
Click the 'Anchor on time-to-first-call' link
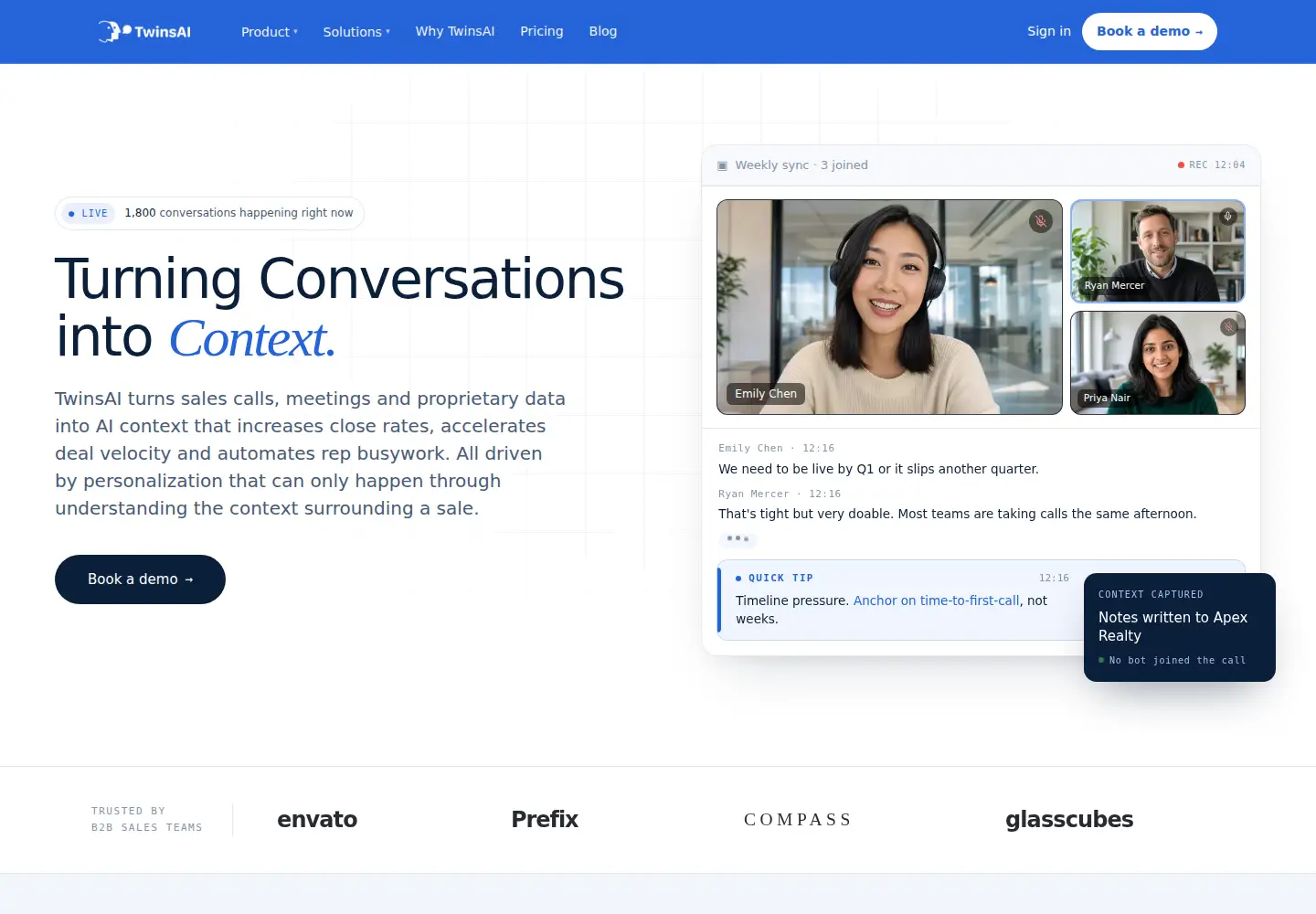tap(936, 600)
